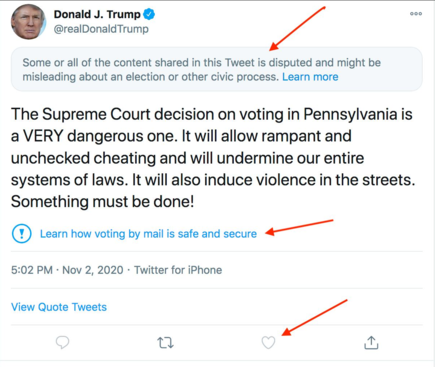Click the Donald J. Trump display name
Viewport: 435px width, 367px height.
pos(97,14)
